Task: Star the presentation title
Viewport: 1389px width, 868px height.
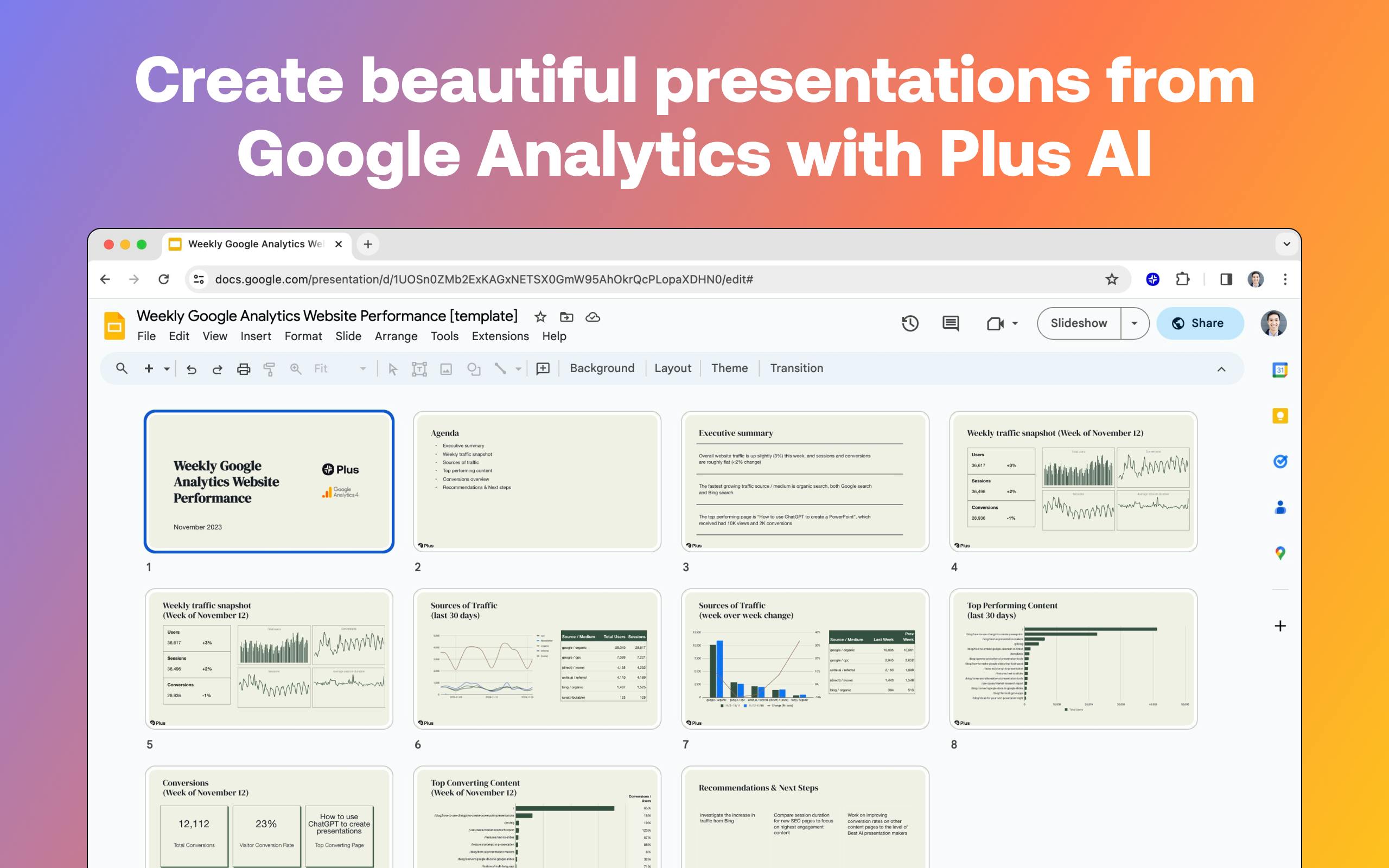Action: (x=540, y=317)
